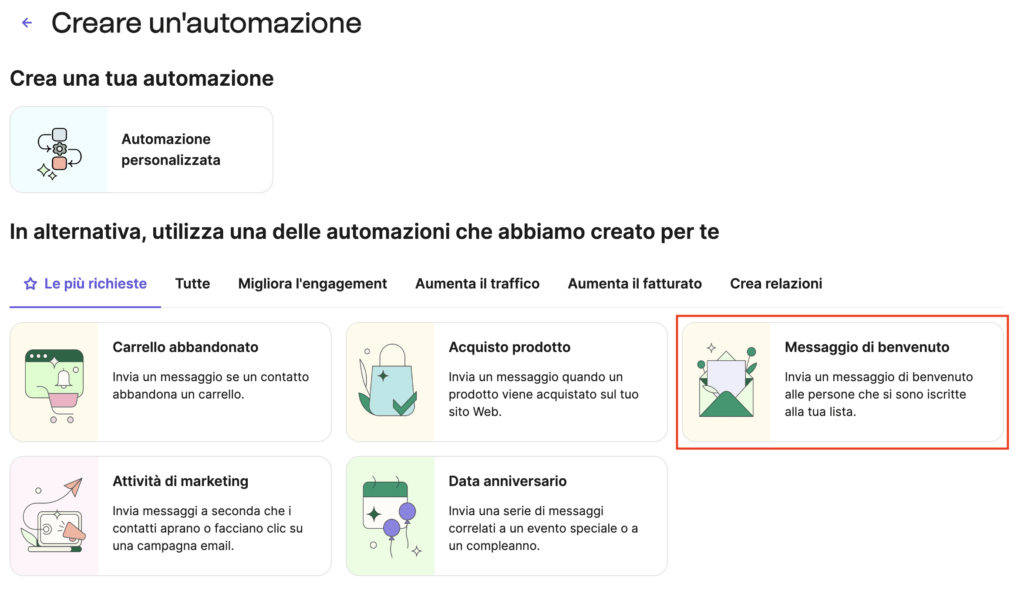Viewport: 1024px width, 590px height.
Task: Click the In alternativa, utilizza una delle automazioni heading
Action: pyautogui.click(x=364, y=231)
